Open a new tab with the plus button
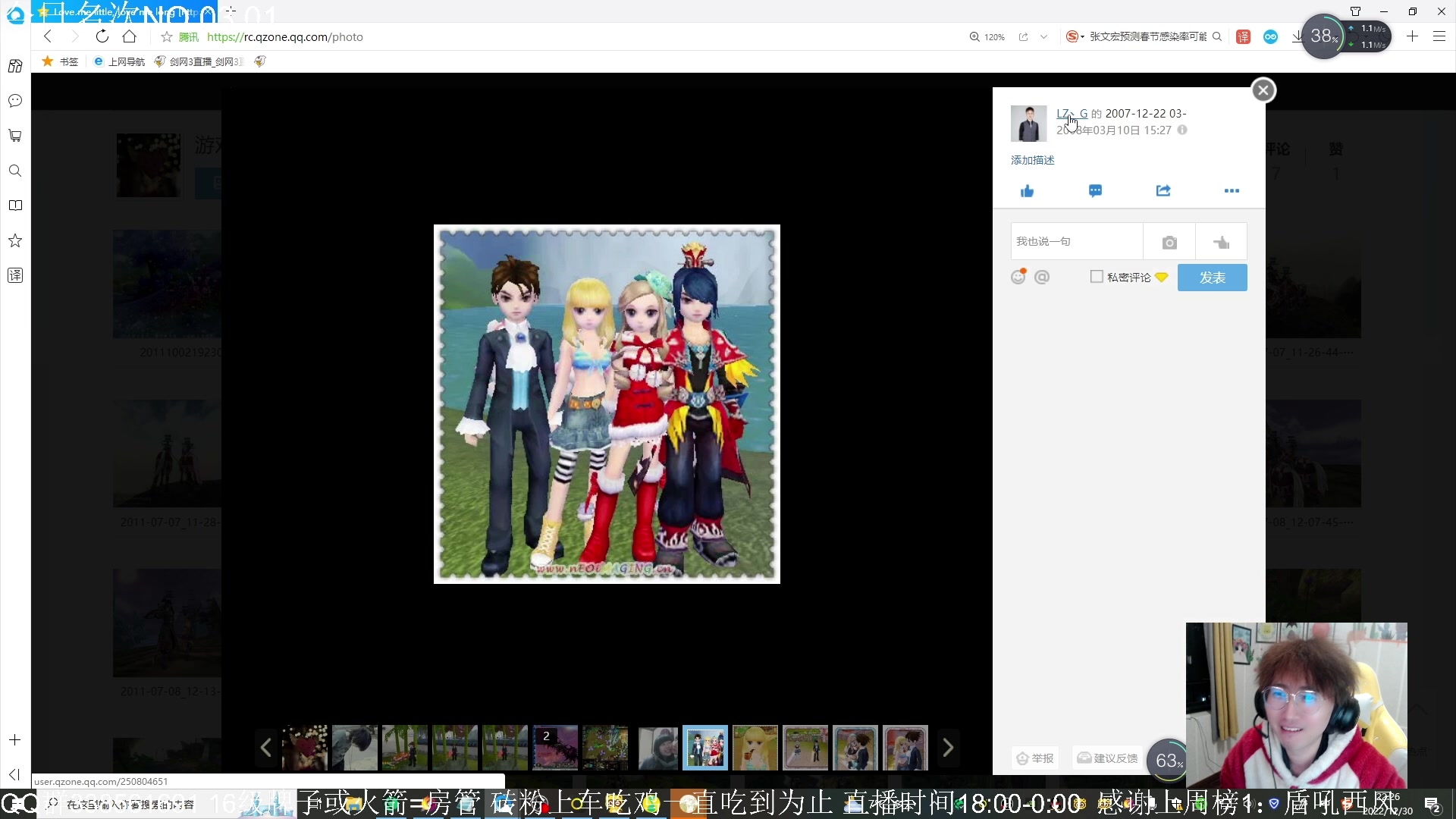 pyautogui.click(x=231, y=11)
